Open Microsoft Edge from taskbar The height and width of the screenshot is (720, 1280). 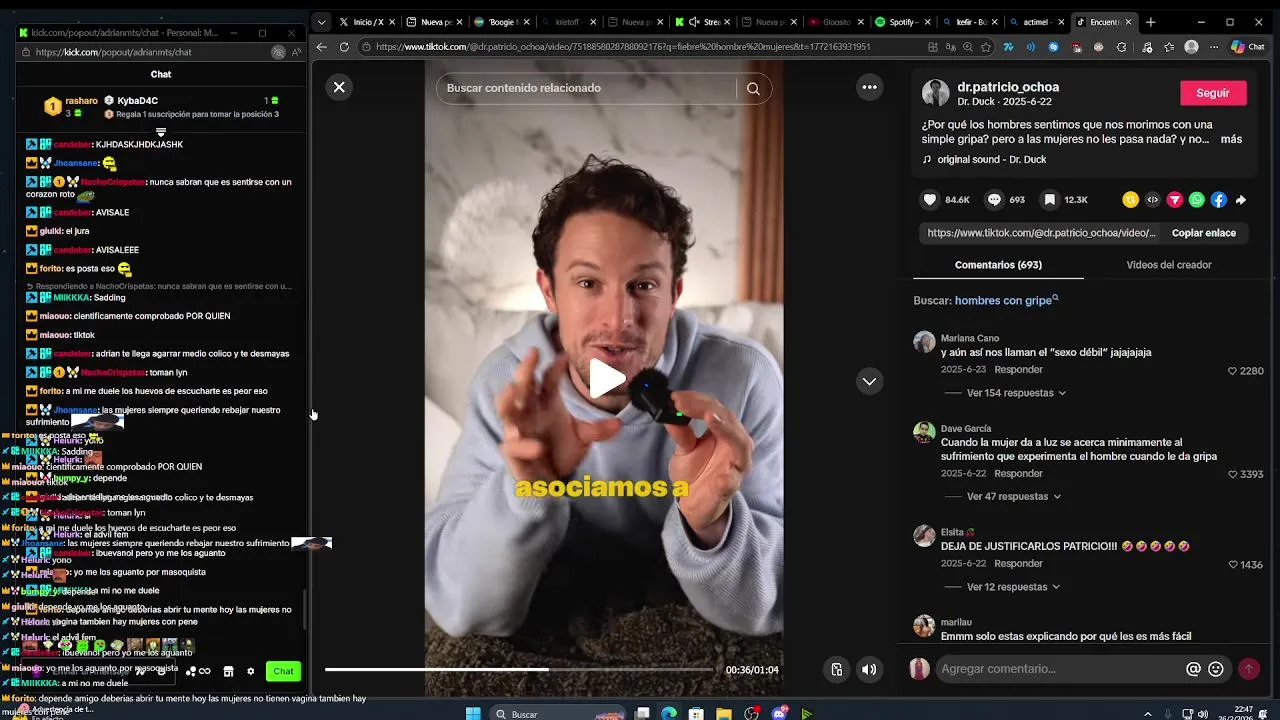pos(668,713)
